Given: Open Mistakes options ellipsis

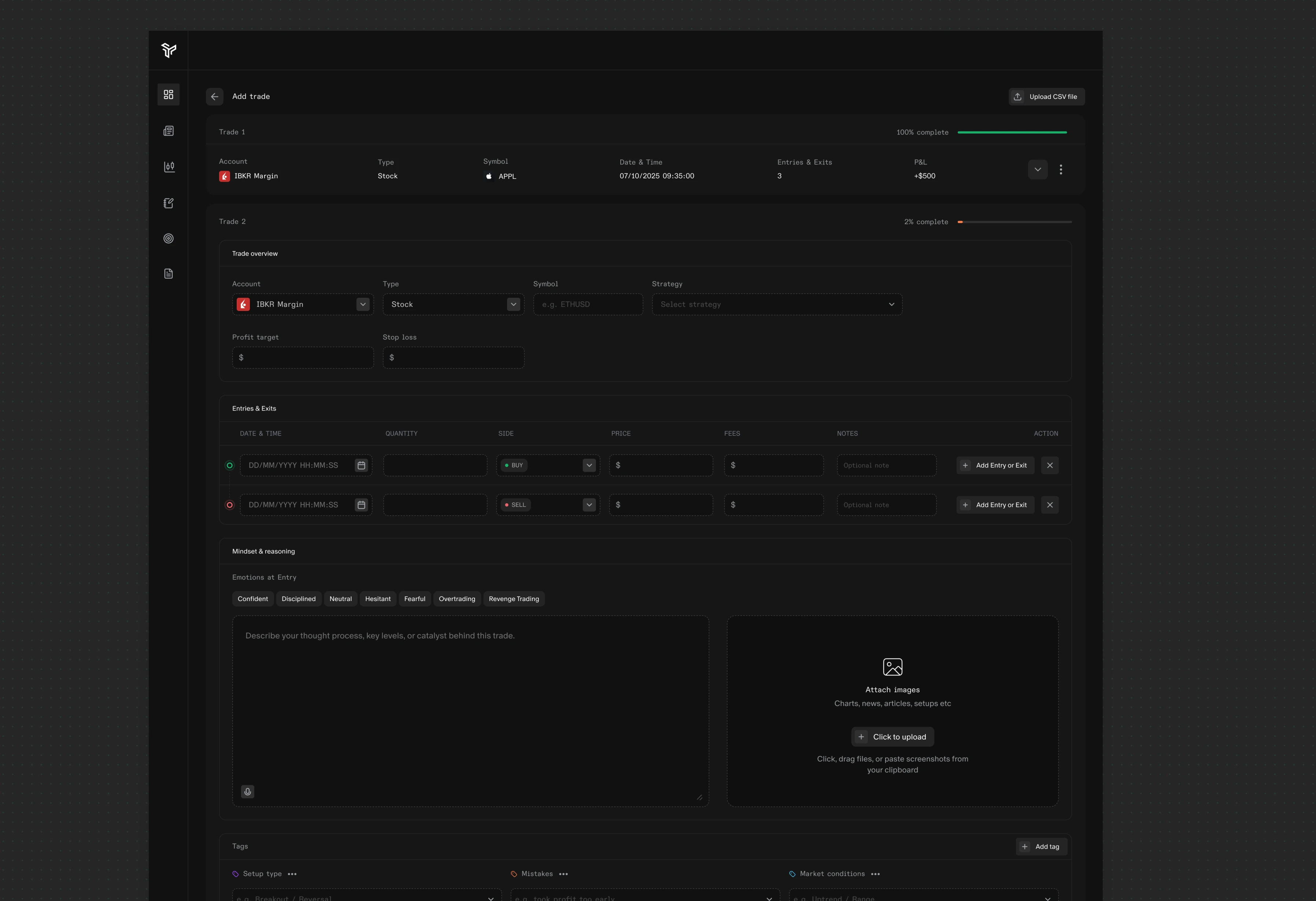Looking at the screenshot, I should point(563,874).
